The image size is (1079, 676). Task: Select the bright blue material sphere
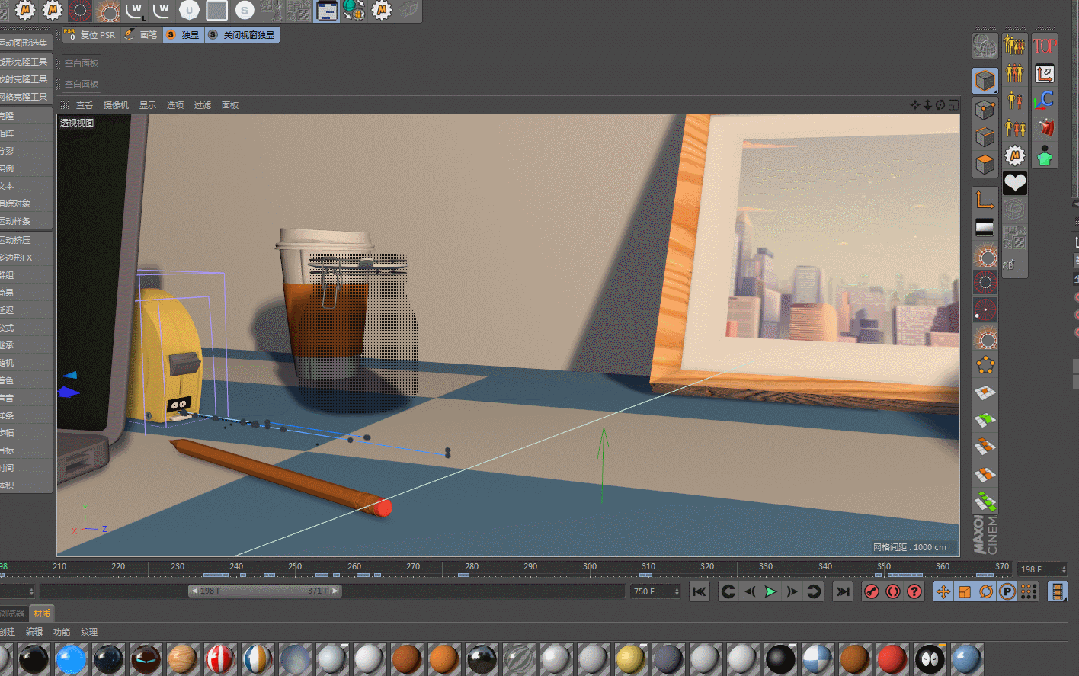tap(70, 659)
